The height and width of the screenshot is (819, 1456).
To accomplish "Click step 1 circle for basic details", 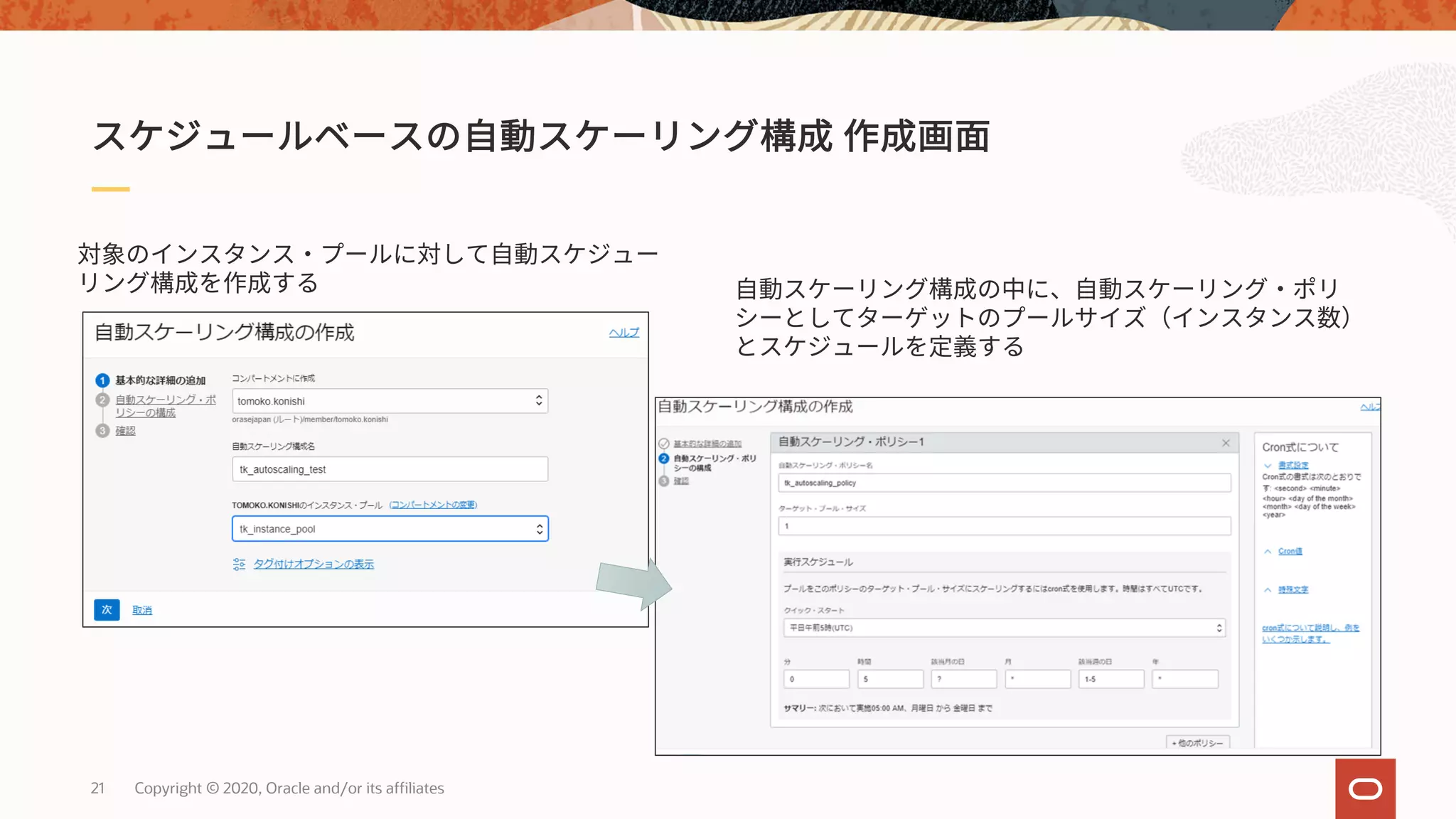I will point(102,380).
